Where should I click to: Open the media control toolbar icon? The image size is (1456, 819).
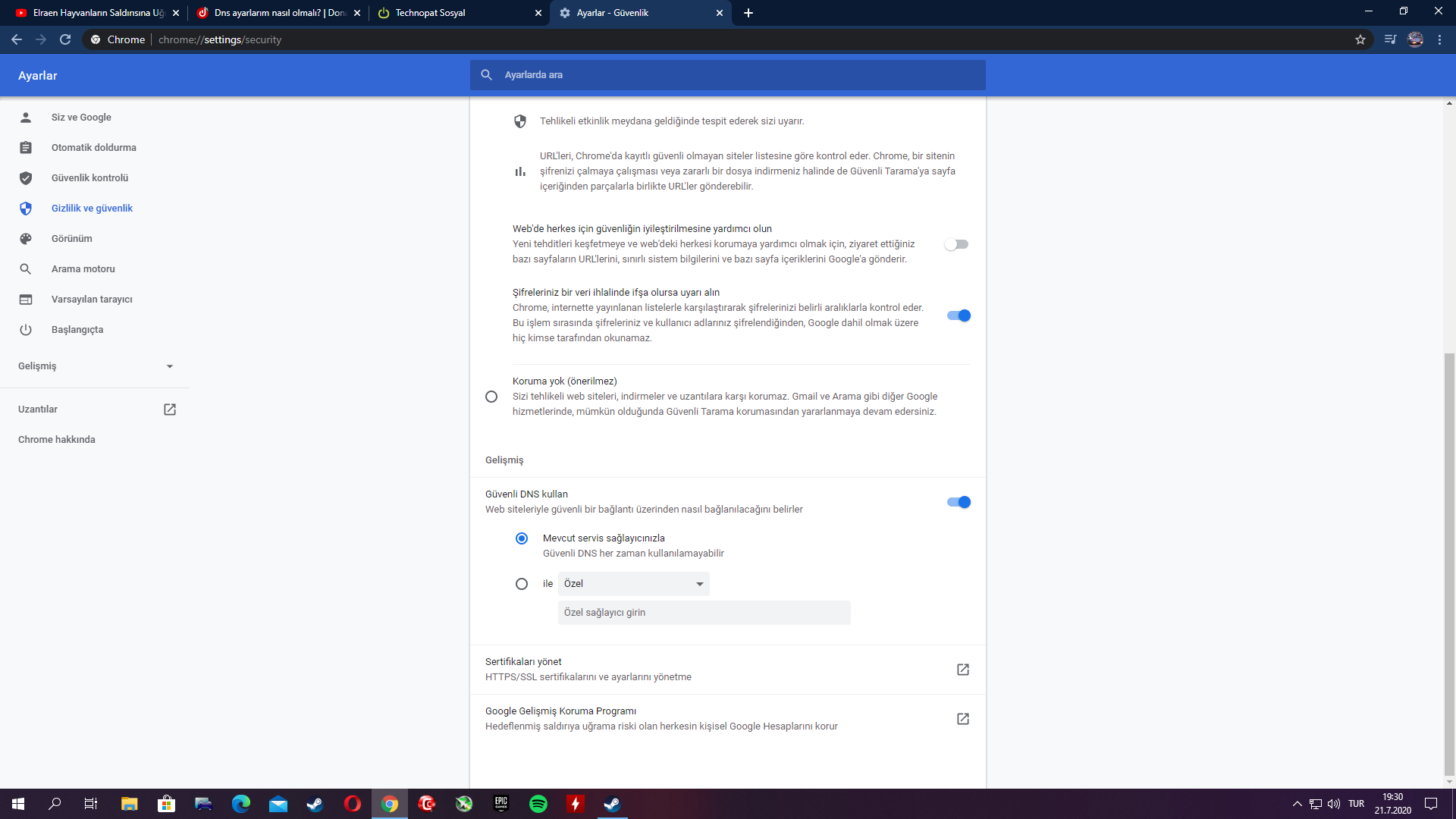pos(1390,39)
